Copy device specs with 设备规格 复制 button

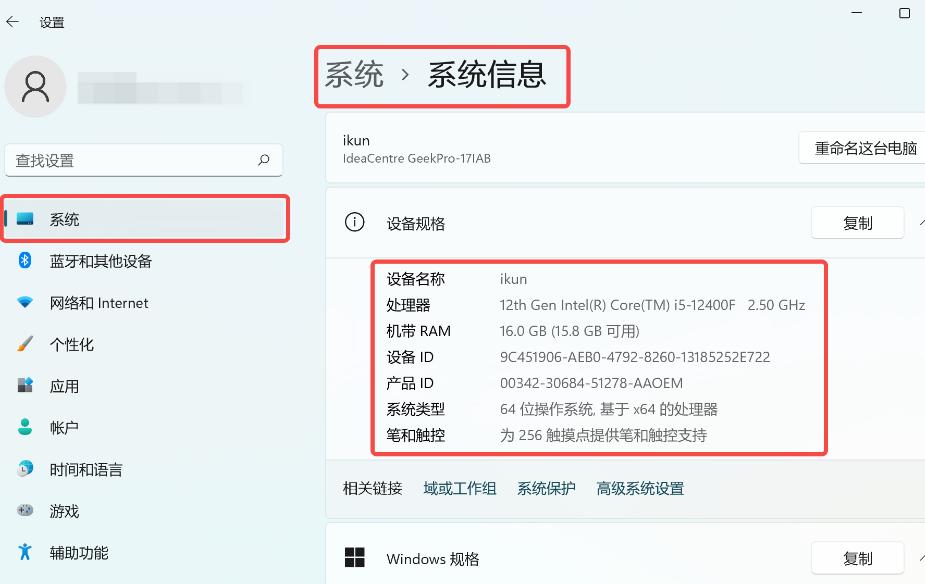tap(857, 223)
